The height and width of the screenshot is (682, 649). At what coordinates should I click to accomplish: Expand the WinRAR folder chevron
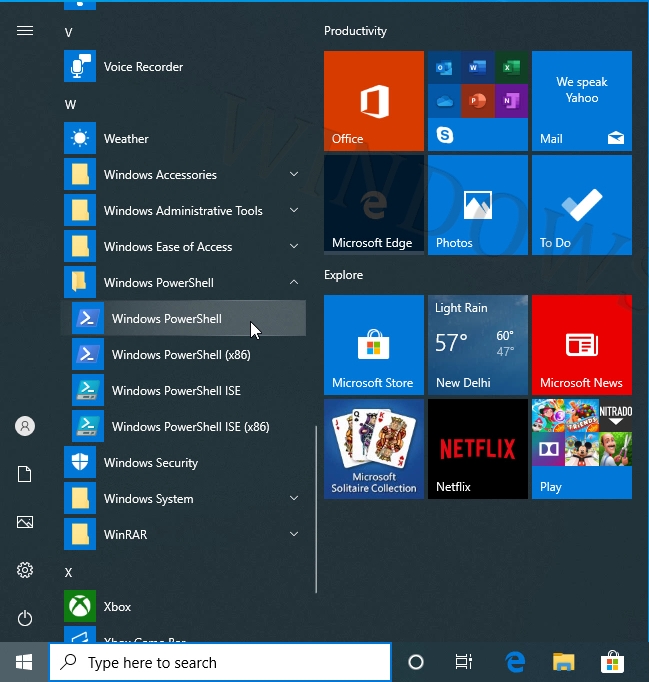[x=294, y=534]
